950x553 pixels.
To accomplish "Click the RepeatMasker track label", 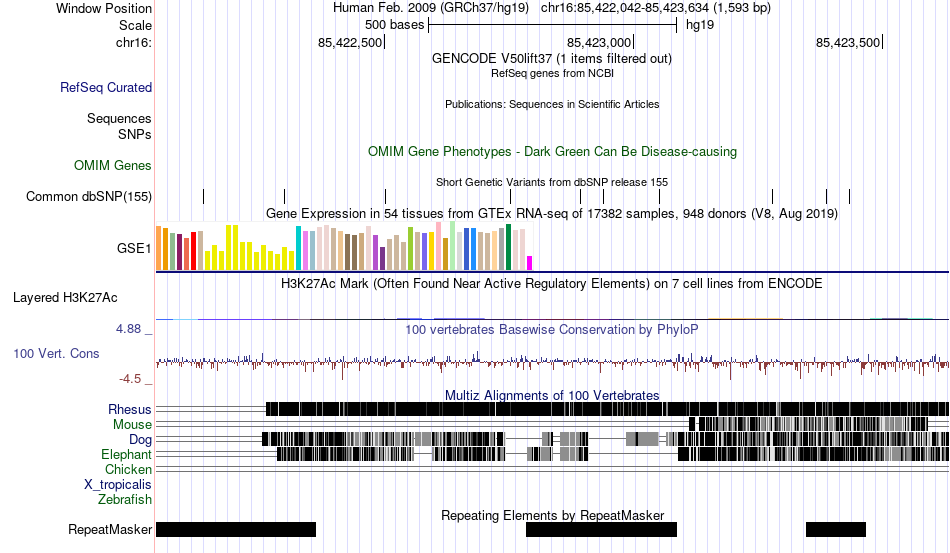I will pos(110,529).
